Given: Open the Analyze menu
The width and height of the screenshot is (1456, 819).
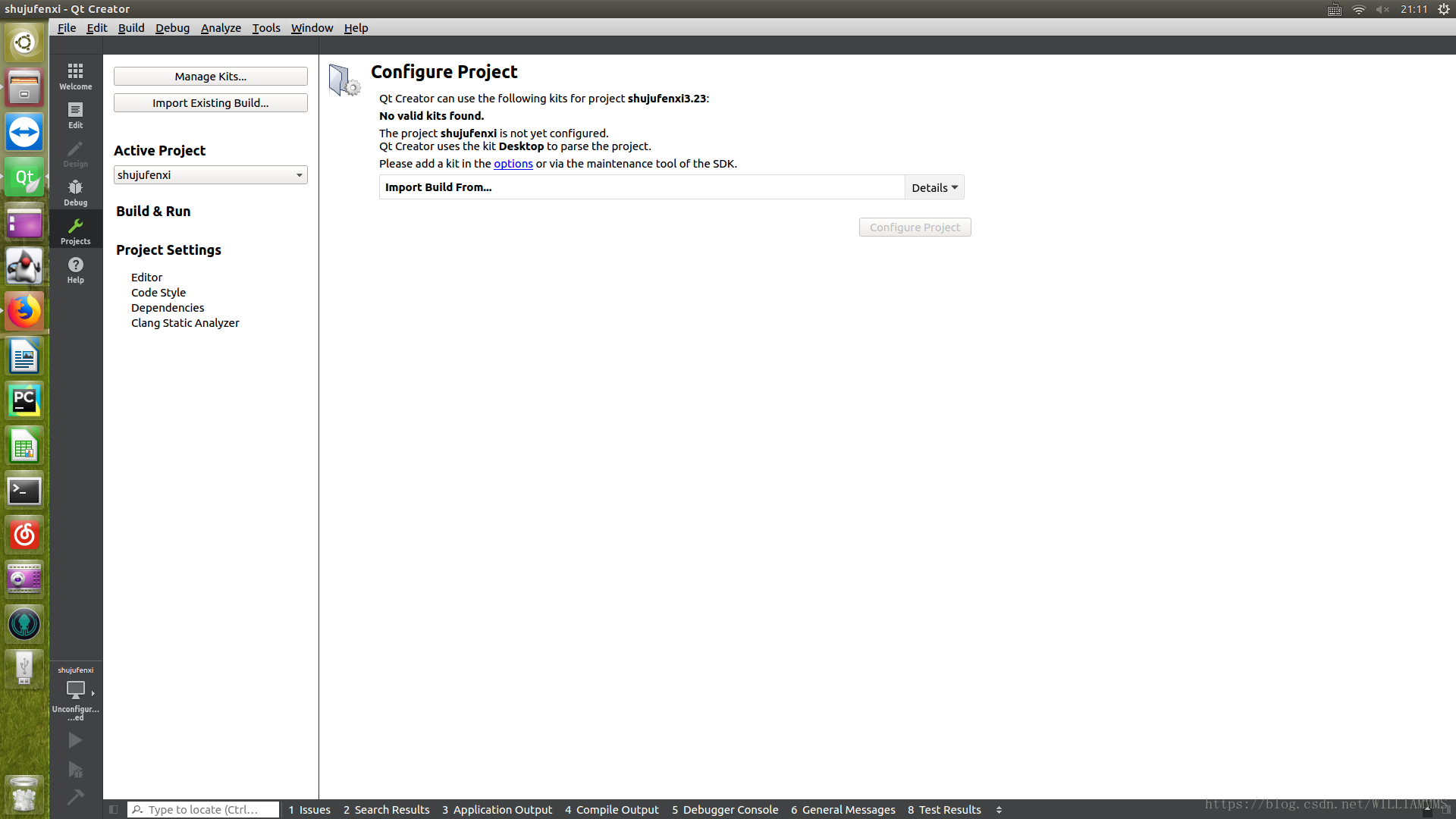Looking at the screenshot, I should (x=221, y=28).
